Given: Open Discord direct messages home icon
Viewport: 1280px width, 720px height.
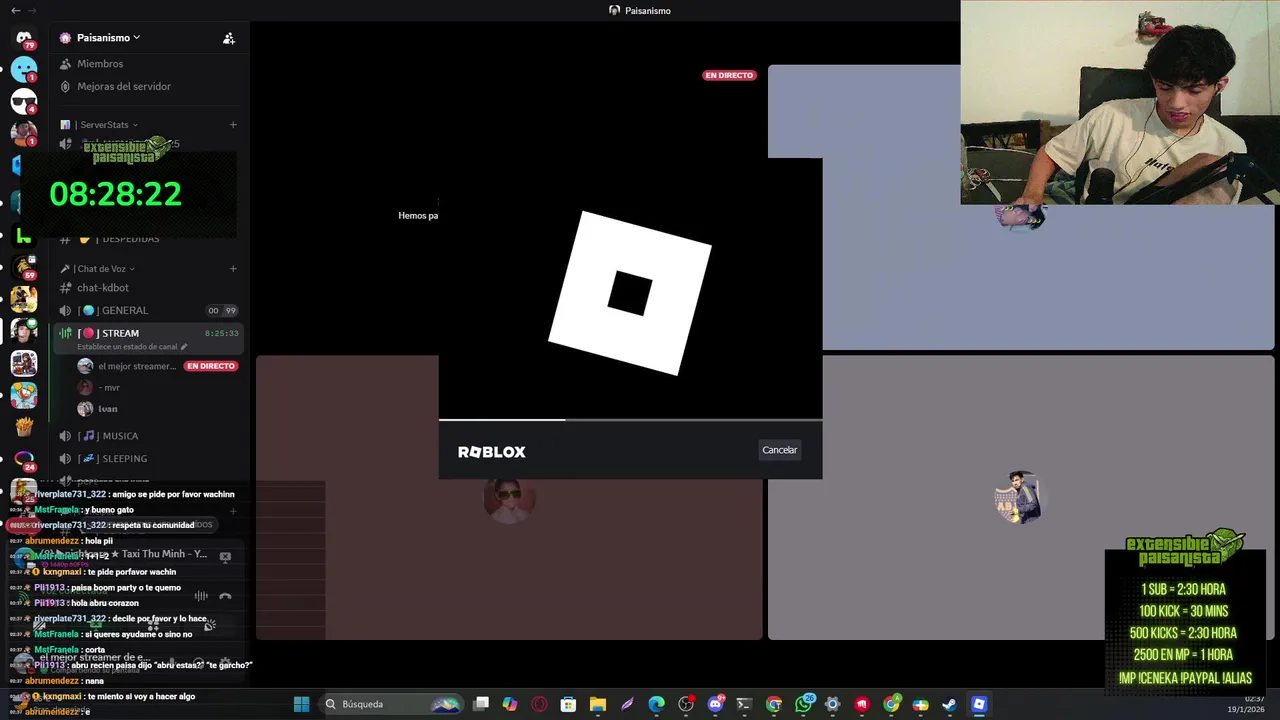Looking at the screenshot, I should (x=24, y=38).
